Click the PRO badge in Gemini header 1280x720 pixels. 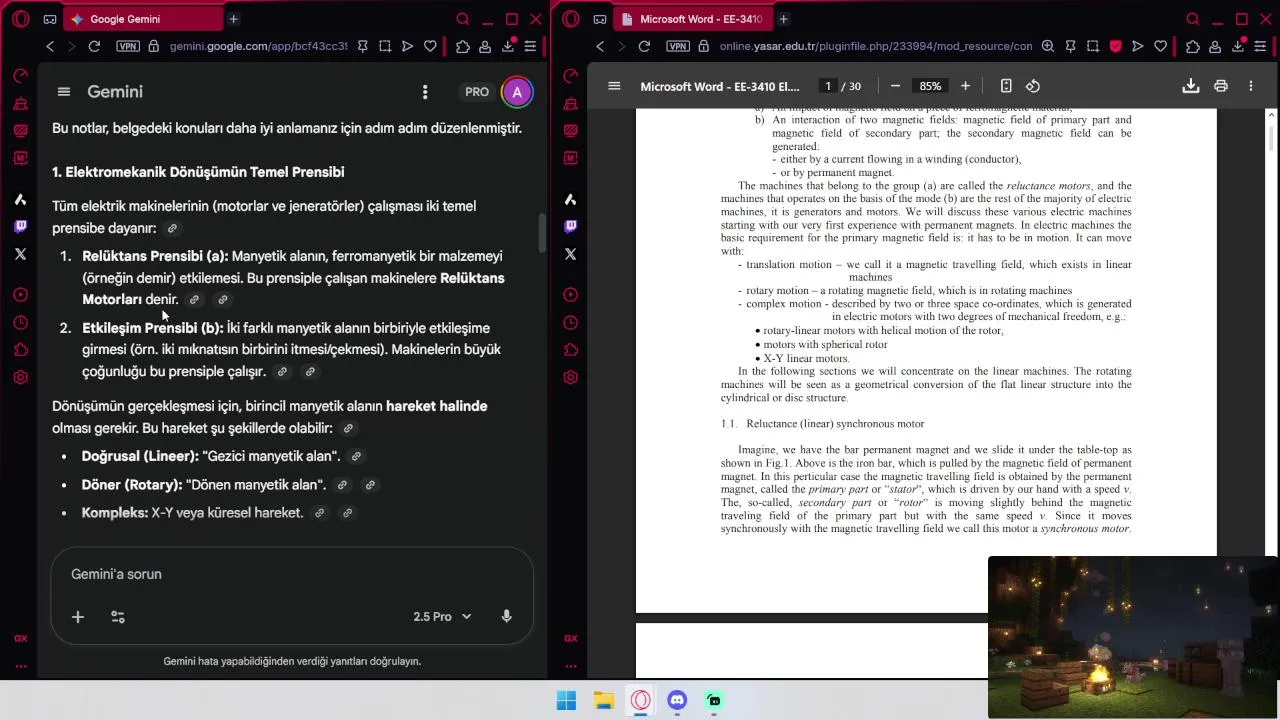tap(477, 92)
